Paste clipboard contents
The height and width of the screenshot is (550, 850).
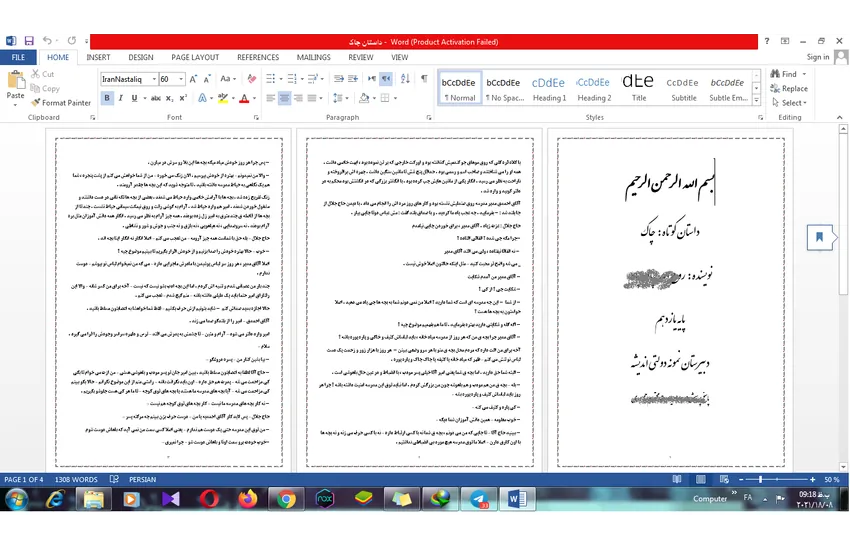pos(15,87)
